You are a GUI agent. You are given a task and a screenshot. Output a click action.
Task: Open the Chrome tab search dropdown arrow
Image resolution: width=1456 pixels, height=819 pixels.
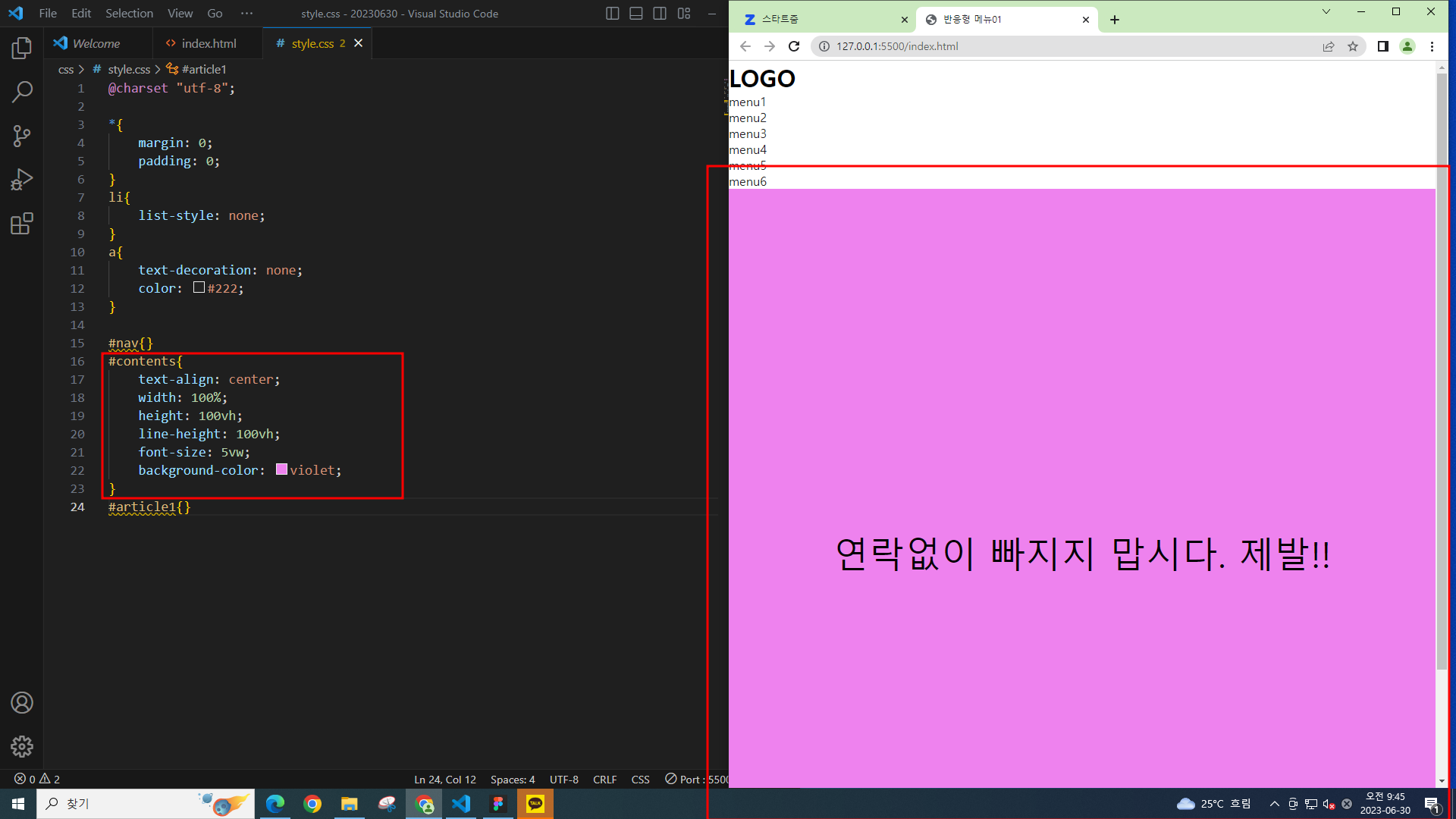tap(1326, 11)
